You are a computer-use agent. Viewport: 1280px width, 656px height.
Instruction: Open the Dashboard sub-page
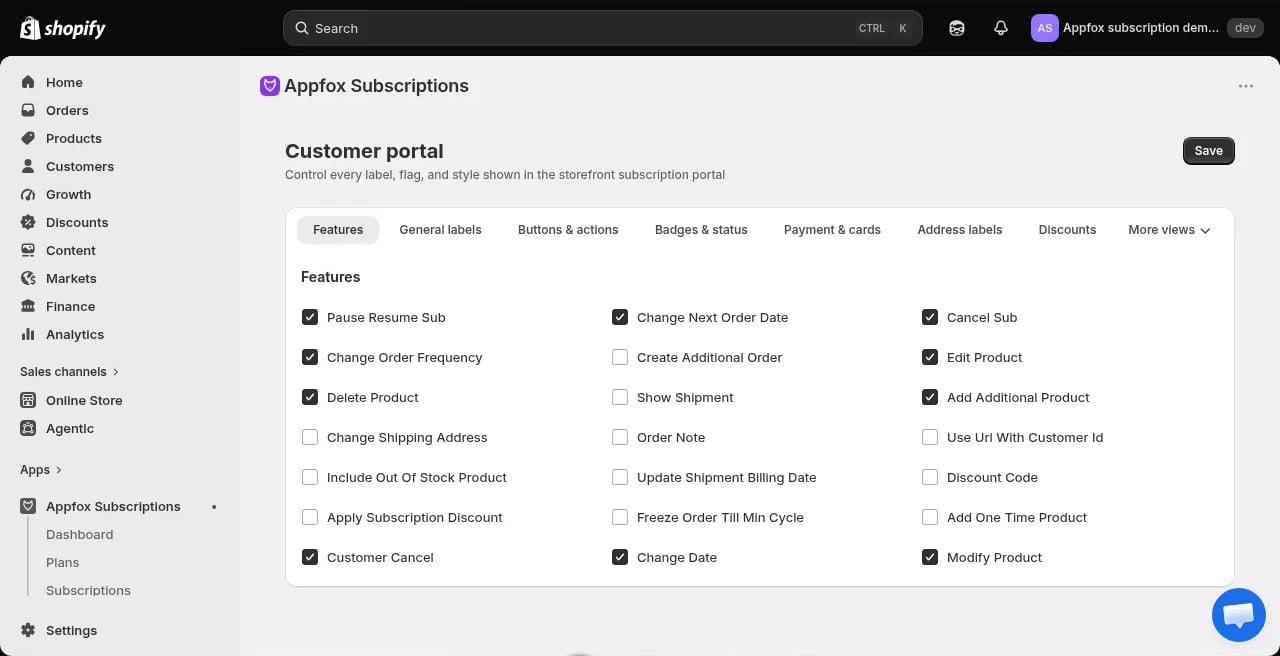click(x=79, y=534)
